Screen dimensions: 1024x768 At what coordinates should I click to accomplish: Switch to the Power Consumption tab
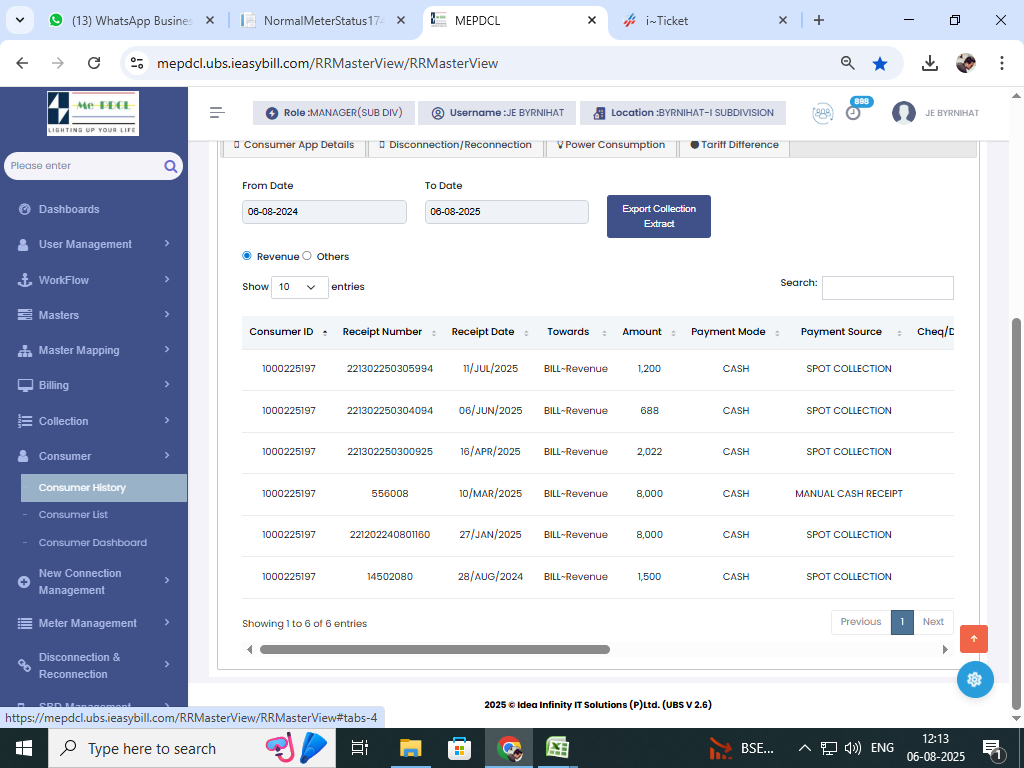[610, 145]
